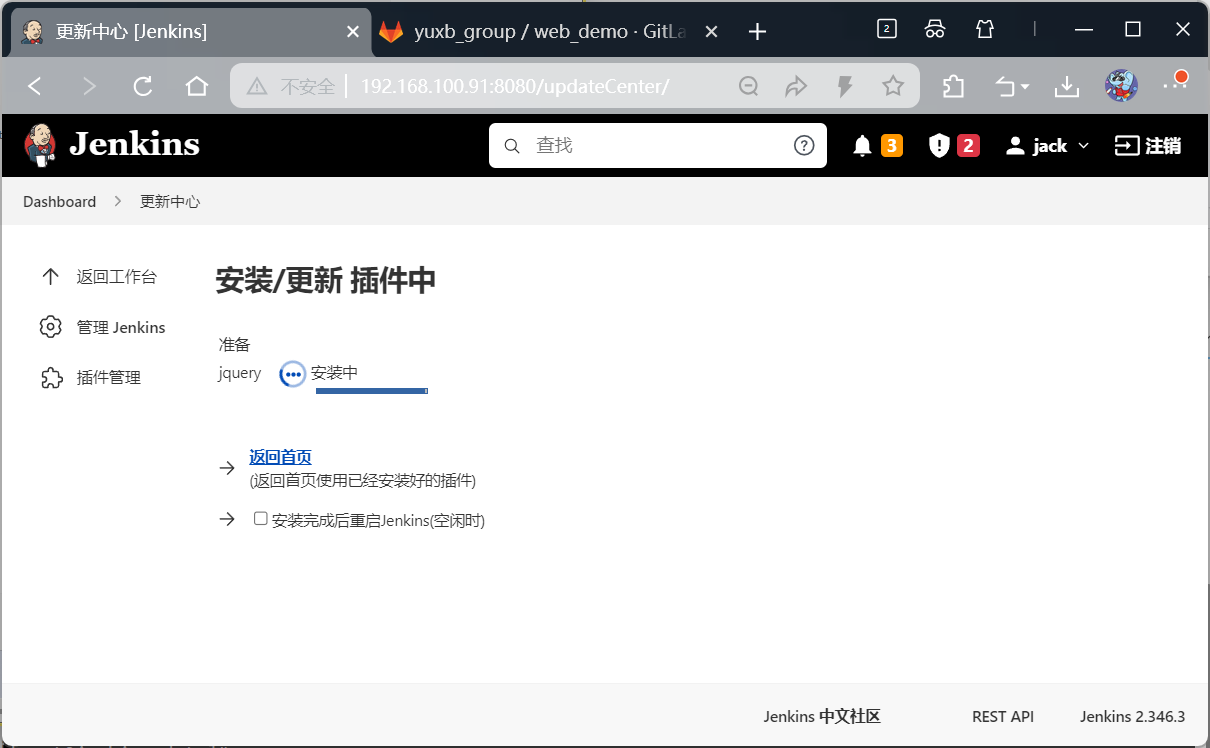Click the gear icon beside 管理 Jenkins

coord(50,327)
